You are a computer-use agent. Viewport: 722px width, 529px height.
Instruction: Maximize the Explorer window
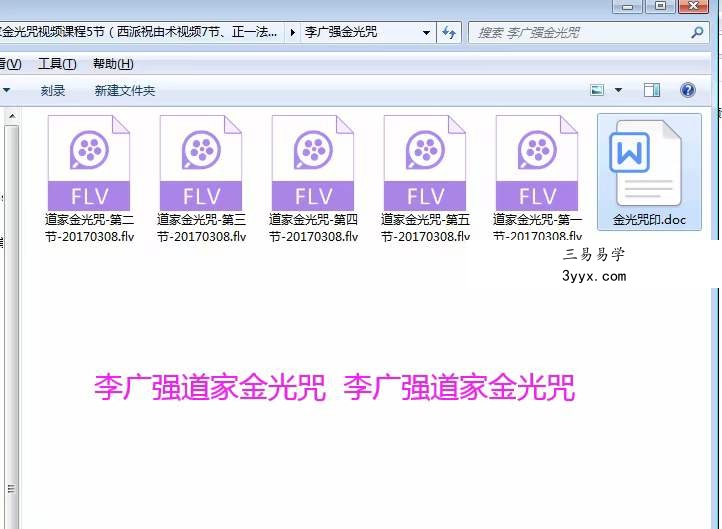[660, 6]
